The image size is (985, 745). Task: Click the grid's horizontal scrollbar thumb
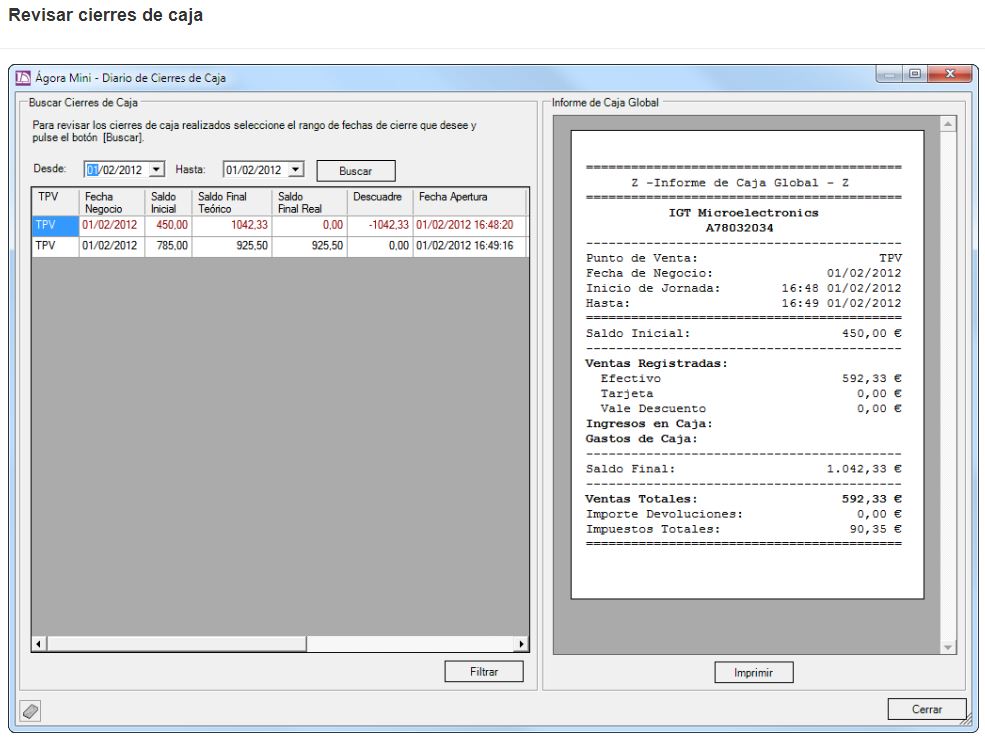(177, 644)
